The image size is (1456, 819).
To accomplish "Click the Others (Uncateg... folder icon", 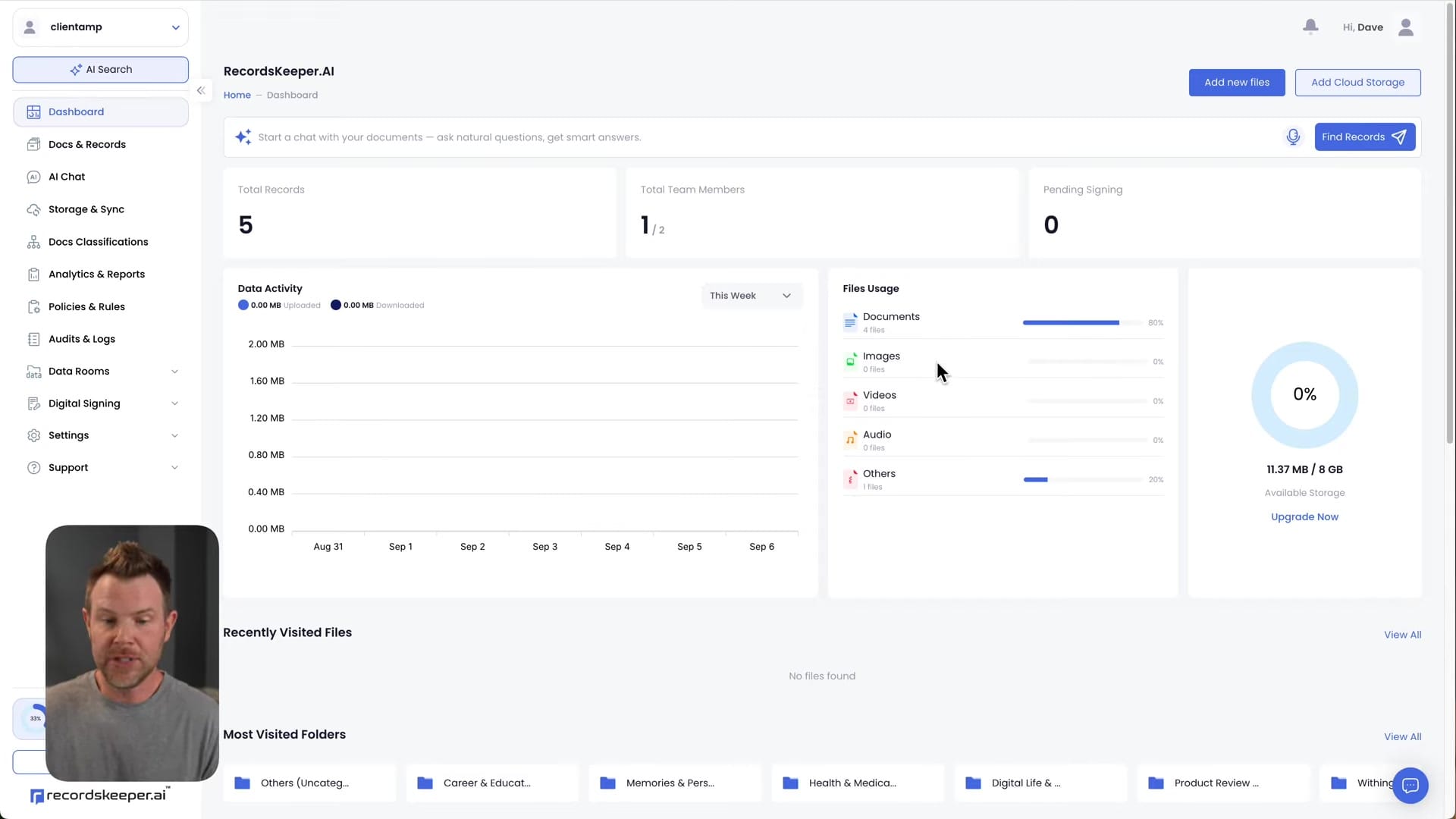I will 242,783.
